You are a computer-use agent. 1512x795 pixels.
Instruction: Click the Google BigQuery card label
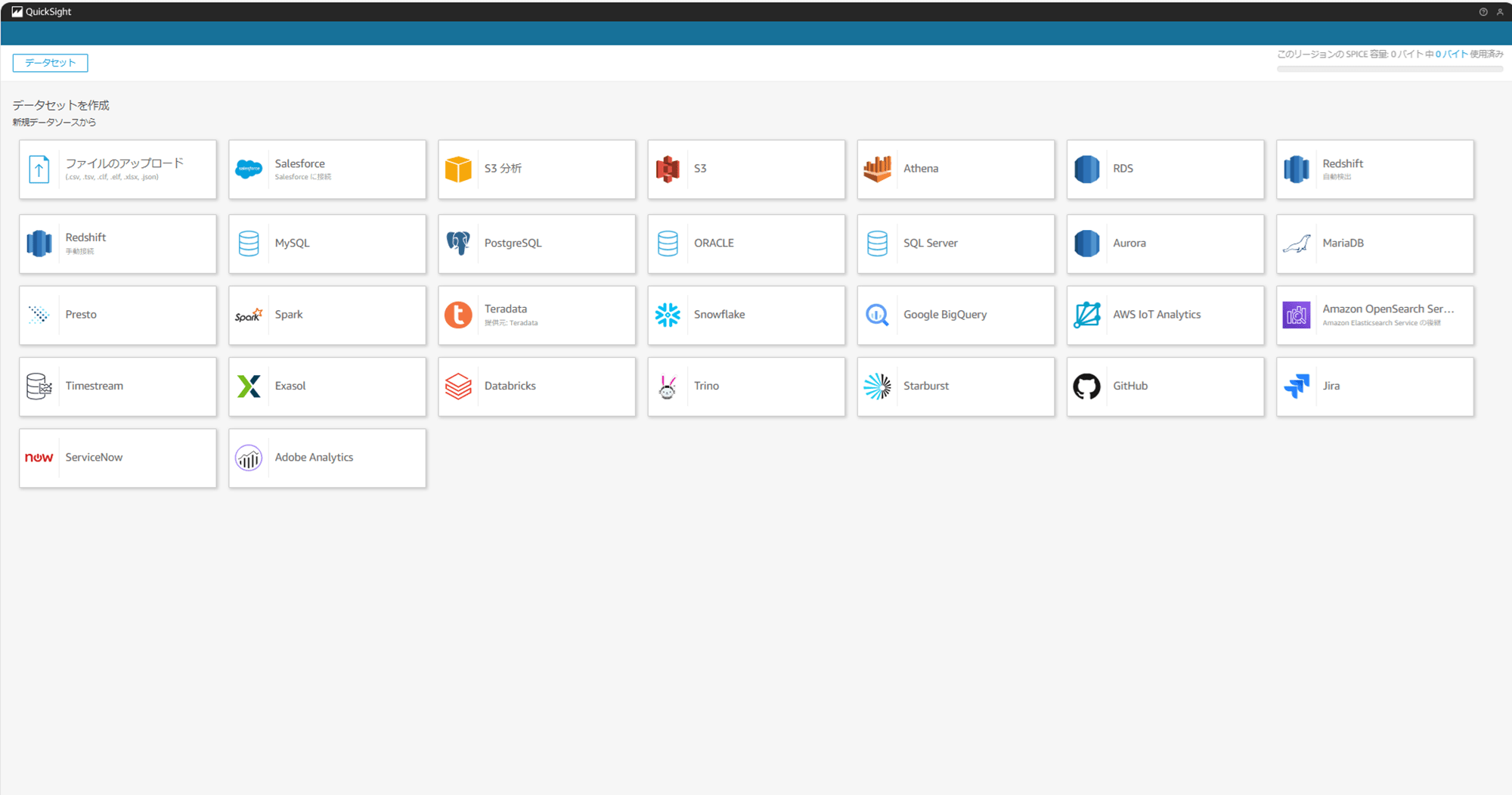click(945, 315)
